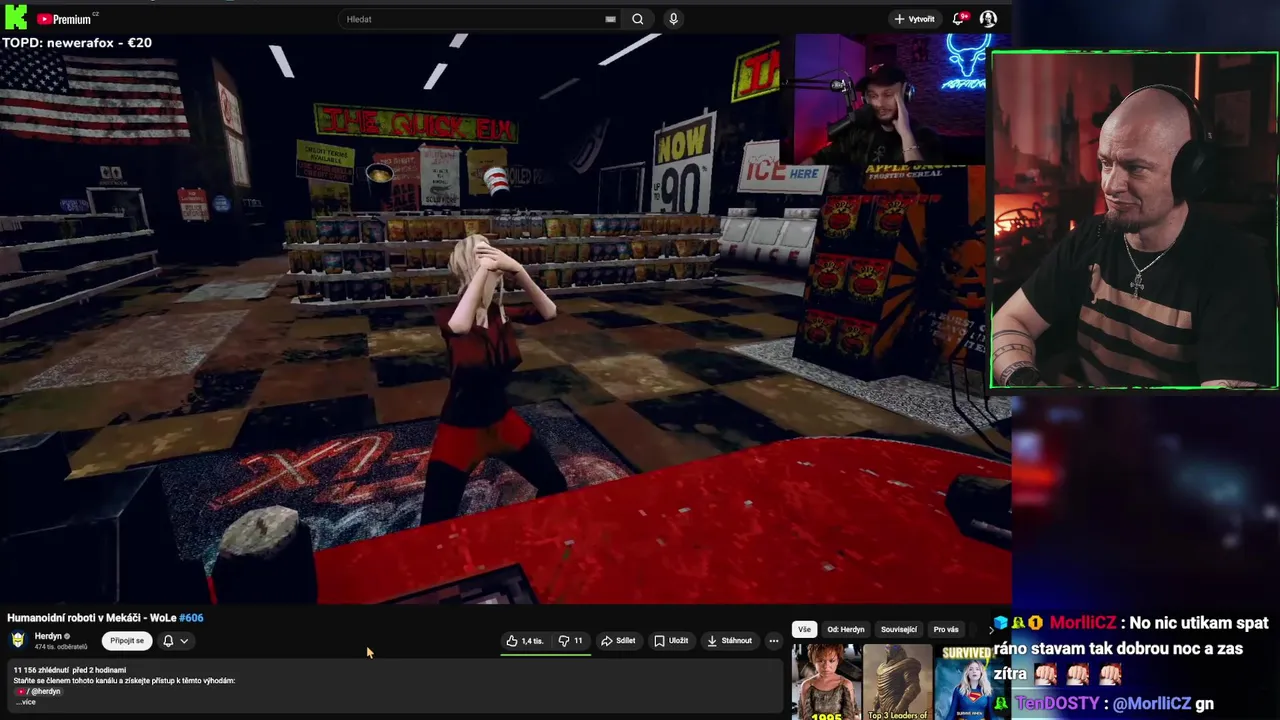Click the Sdílet share button
Screen dimensions: 1280x720
[618, 641]
